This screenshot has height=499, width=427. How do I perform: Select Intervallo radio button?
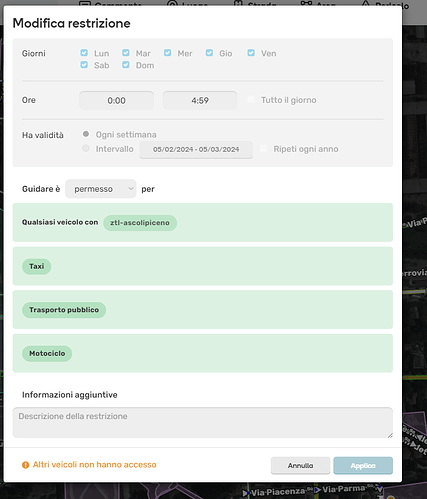86,148
